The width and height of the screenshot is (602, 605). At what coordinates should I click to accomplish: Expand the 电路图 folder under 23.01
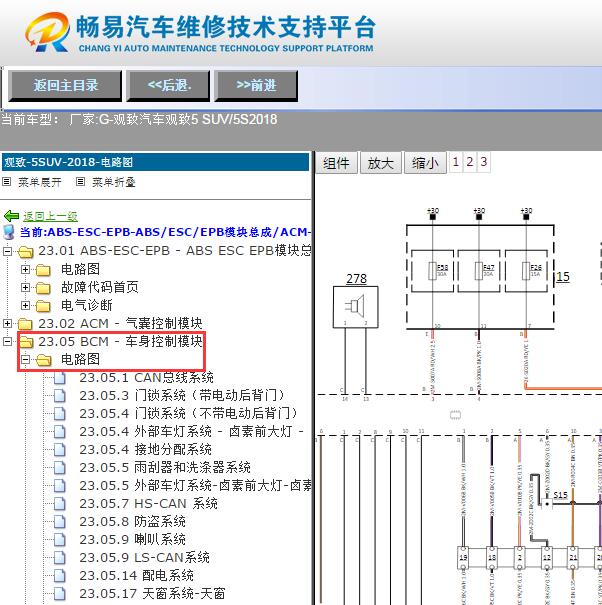coord(25,269)
